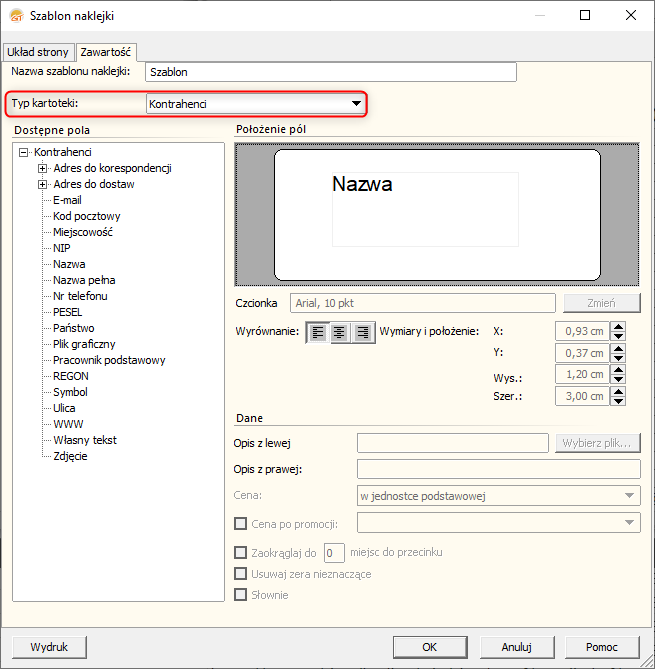Select right text alignment icon
This screenshot has width=655, height=669.
click(x=363, y=332)
